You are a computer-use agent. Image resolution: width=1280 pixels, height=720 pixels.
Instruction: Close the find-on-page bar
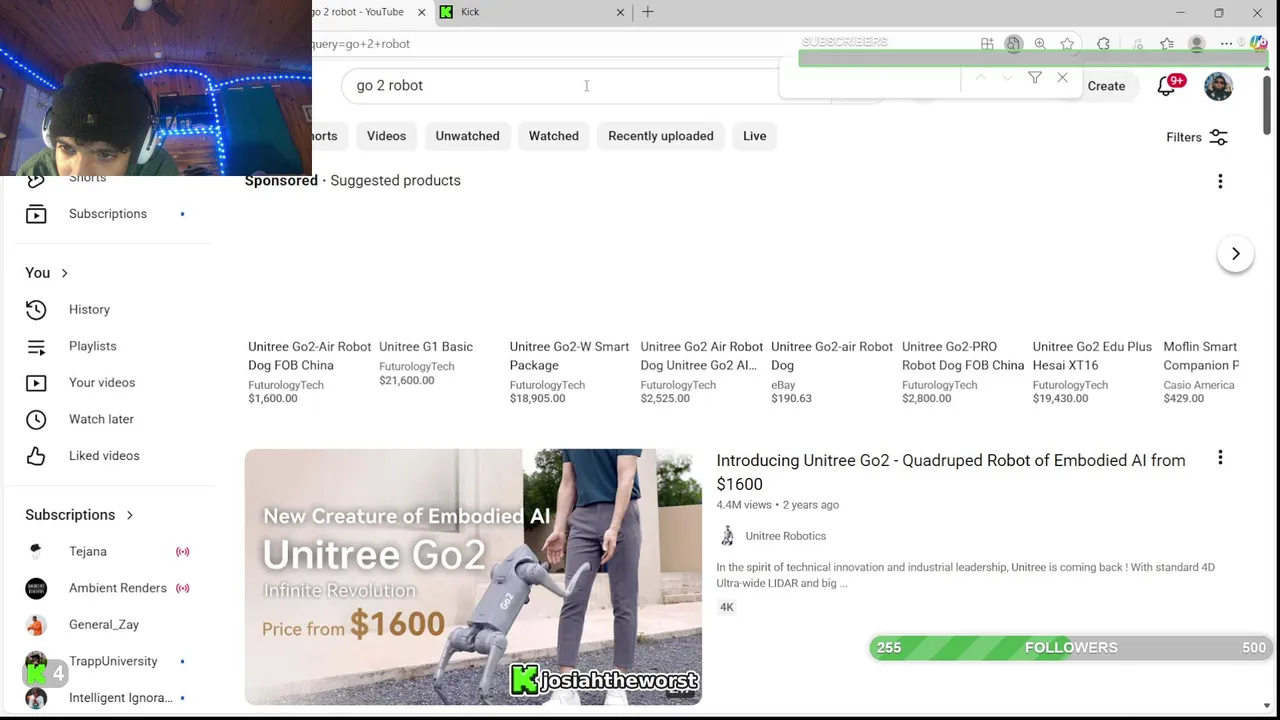pyautogui.click(x=1062, y=78)
